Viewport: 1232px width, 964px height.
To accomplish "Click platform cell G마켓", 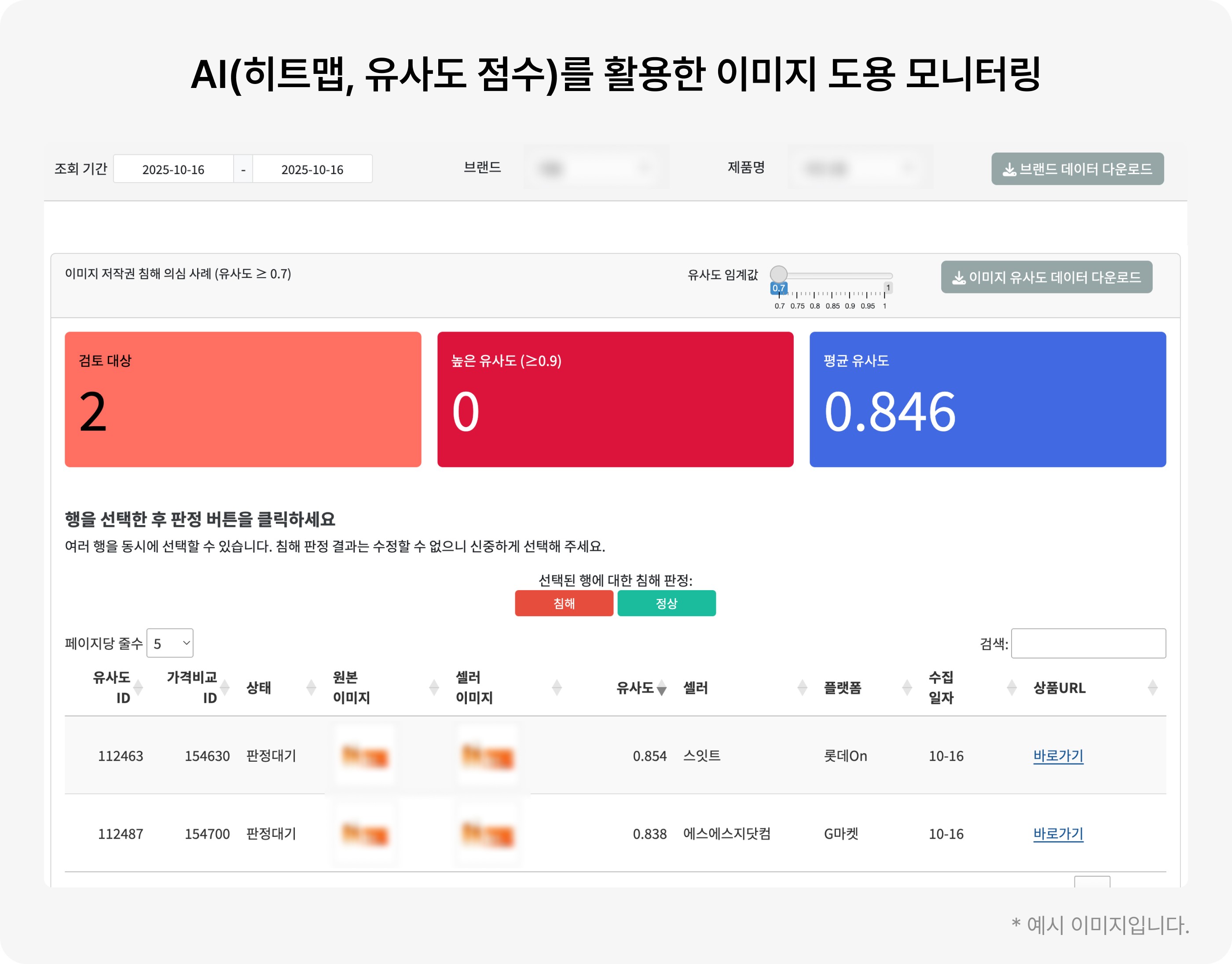I will click(841, 834).
